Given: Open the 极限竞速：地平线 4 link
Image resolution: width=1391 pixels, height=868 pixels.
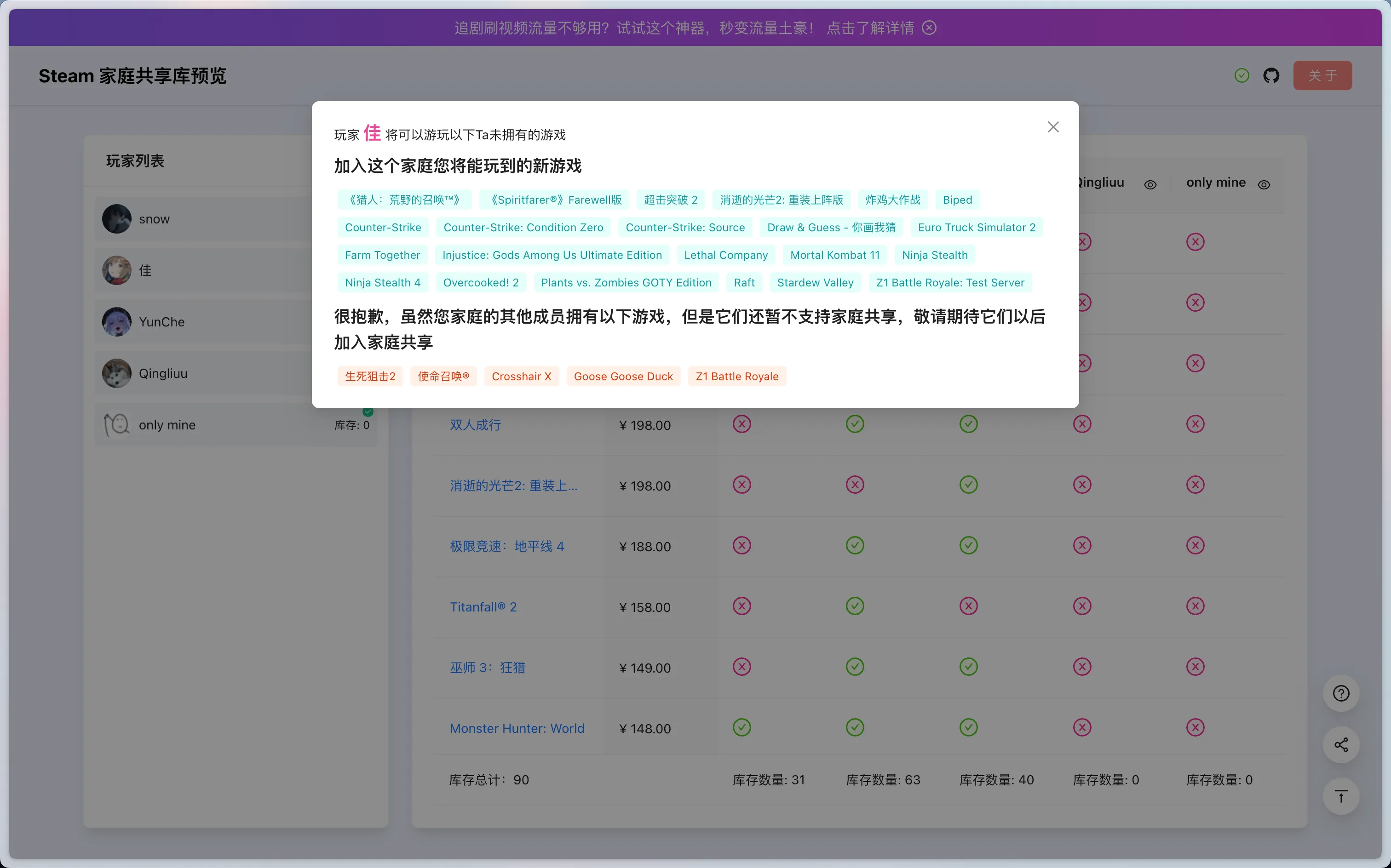Looking at the screenshot, I should (506, 546).
